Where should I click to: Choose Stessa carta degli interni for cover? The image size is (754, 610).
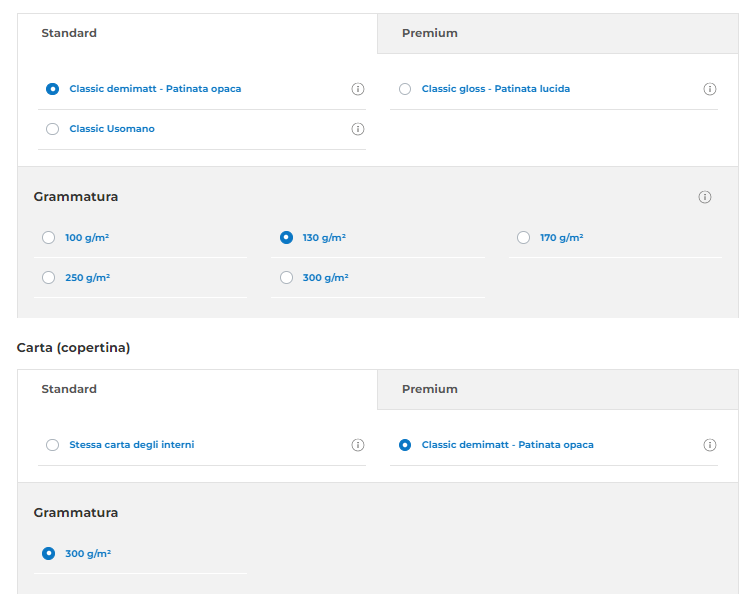53,445
